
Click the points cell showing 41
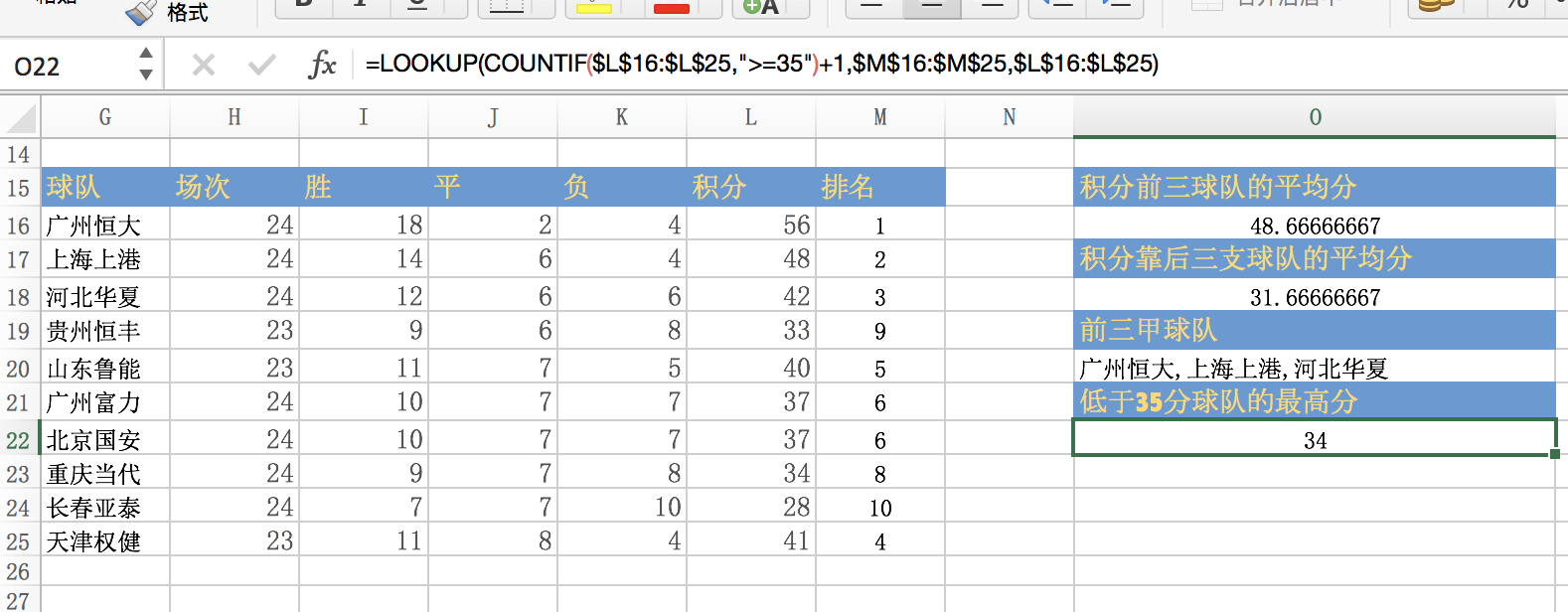[751, 541]
